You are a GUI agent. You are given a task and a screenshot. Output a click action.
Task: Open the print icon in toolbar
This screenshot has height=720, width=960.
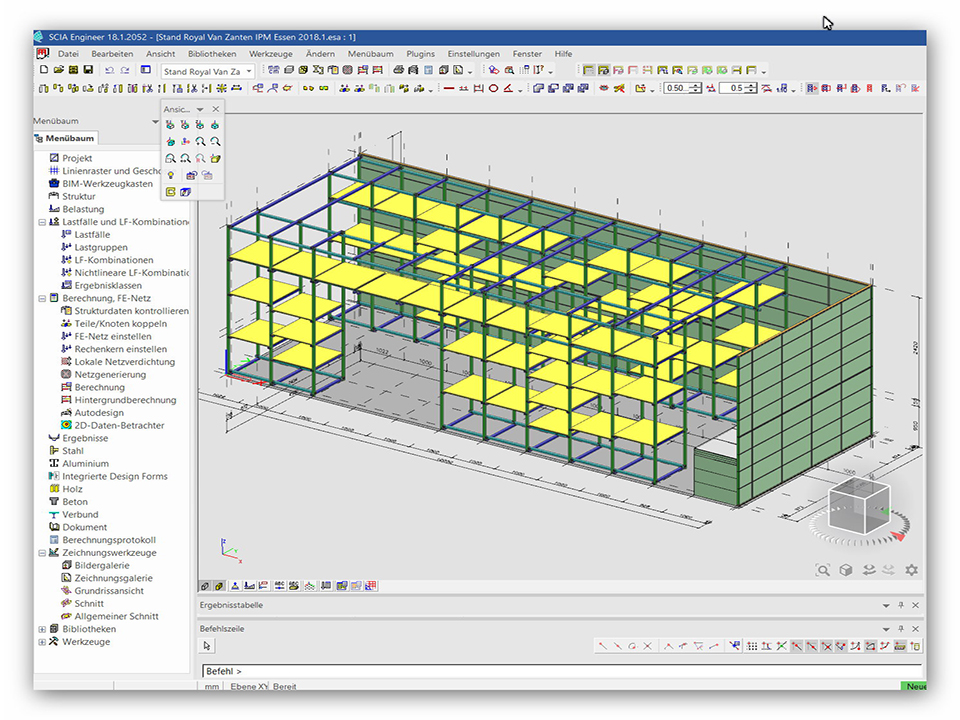[398, 70]
